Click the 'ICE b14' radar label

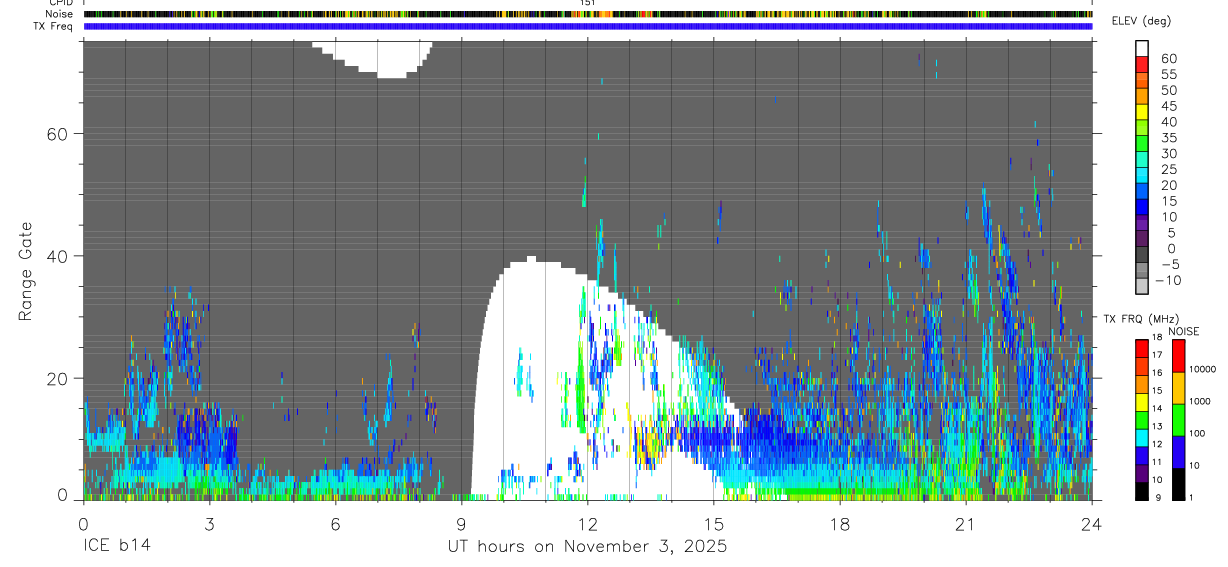tap(118, 547)
